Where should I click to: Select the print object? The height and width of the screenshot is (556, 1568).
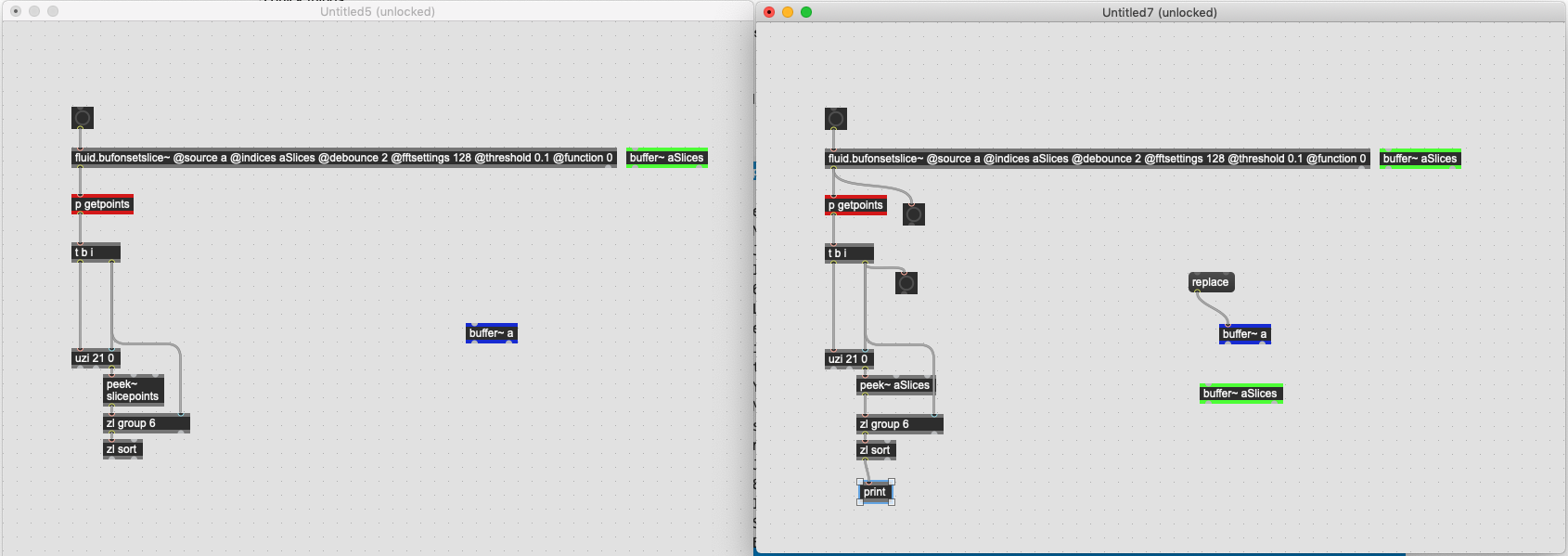[x=876, y=493]
